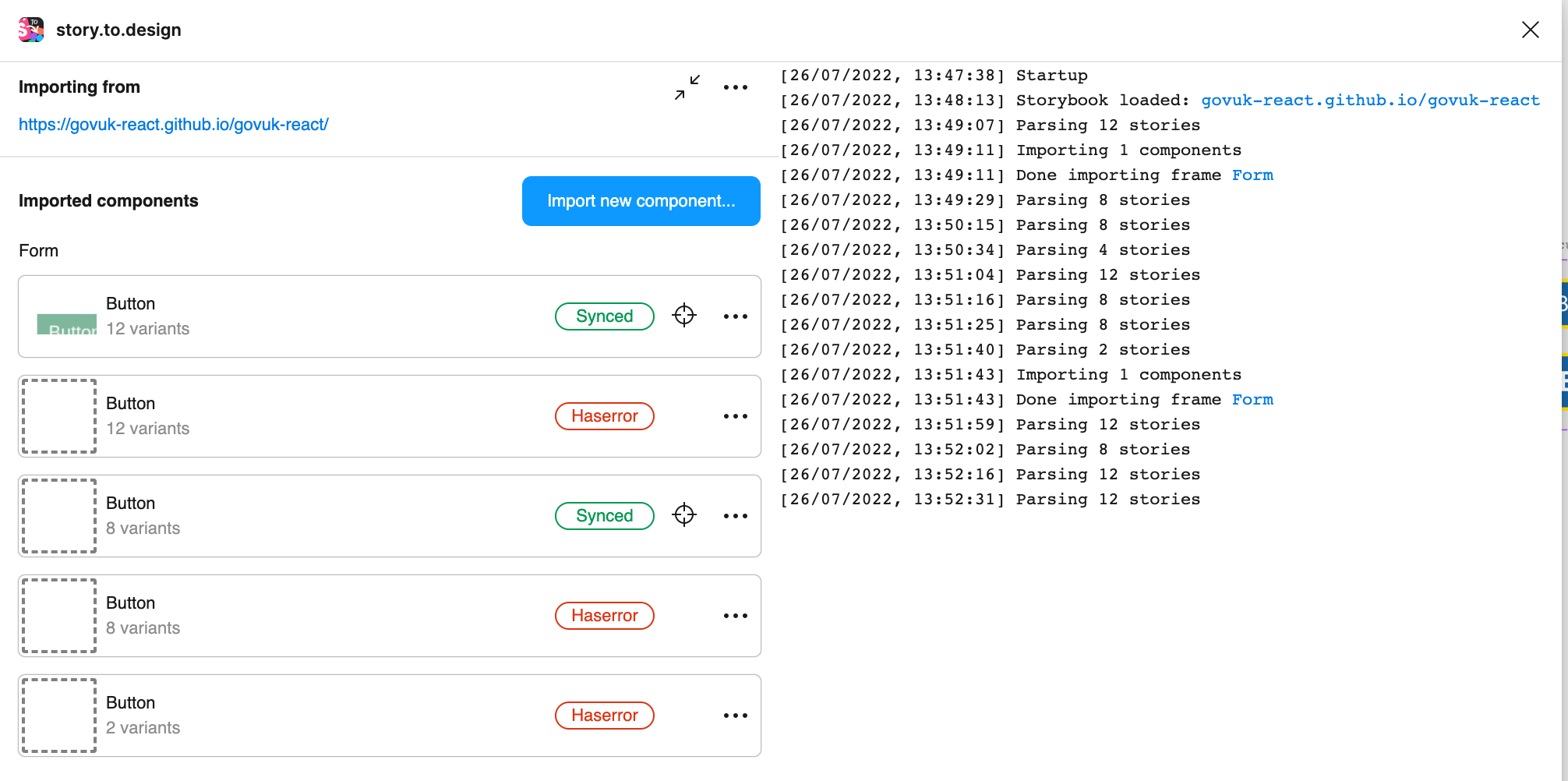Click the Form group label

[x=39, y=251]
